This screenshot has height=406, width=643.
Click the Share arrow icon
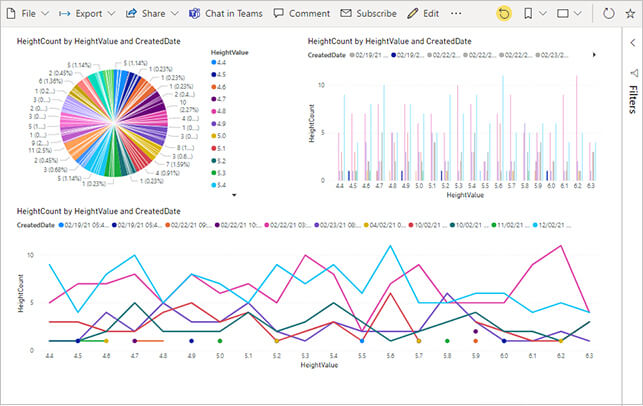point(131,13)
